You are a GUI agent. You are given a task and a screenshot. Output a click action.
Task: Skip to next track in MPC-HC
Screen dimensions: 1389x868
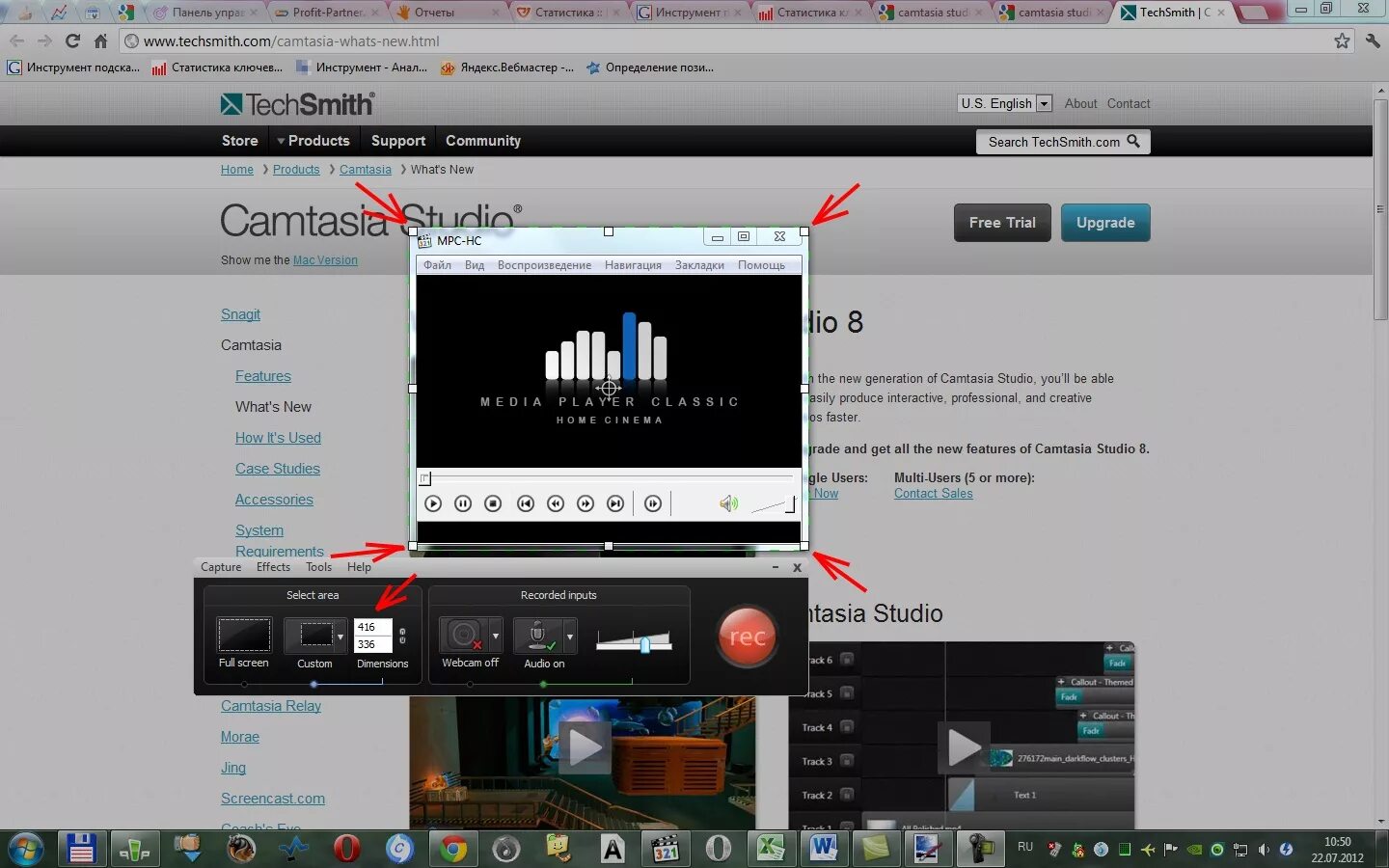pyautogui.click(x=615, y=503)
